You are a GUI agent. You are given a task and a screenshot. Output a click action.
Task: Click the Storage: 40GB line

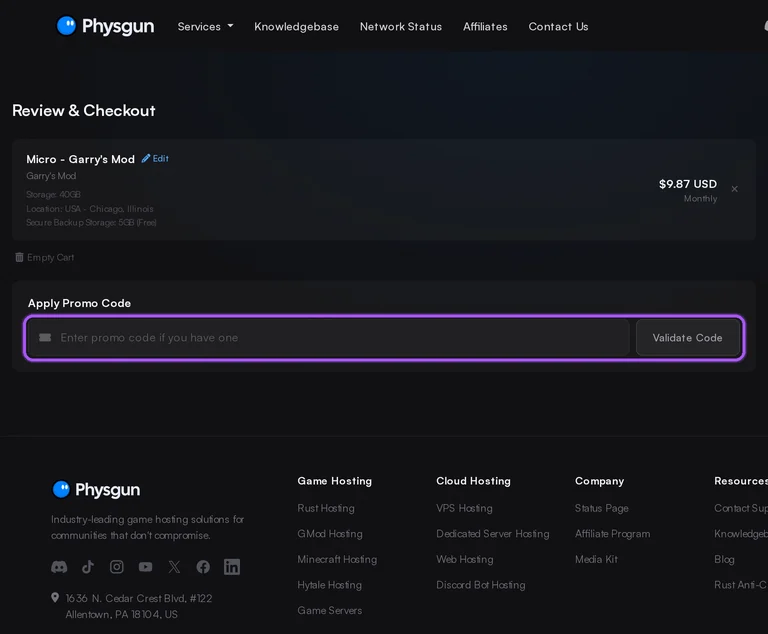coord(53,195)
